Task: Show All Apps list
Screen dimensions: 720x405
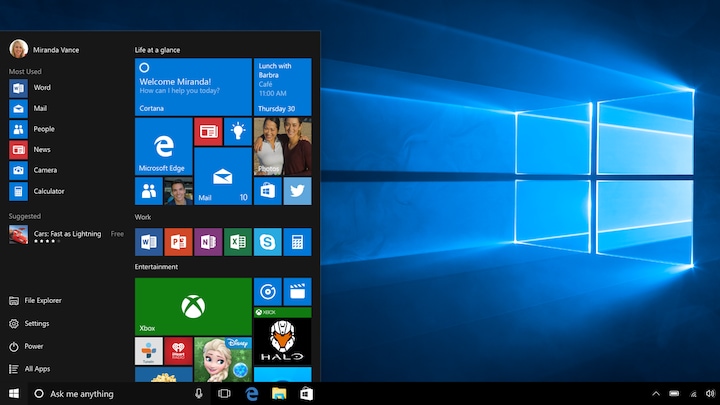Action: pyautogui.click(x=29, y=369)
